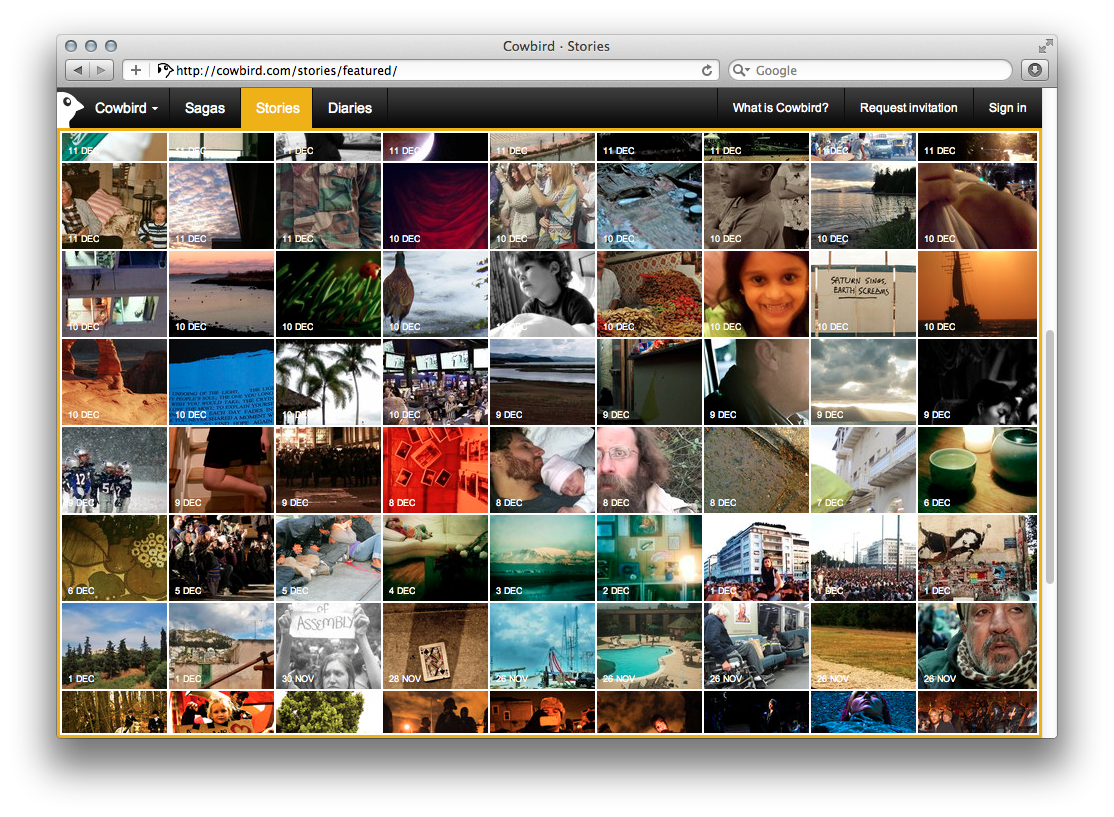
Task: Open the Saturn Sings Earth Screams story
Action: 863,294
